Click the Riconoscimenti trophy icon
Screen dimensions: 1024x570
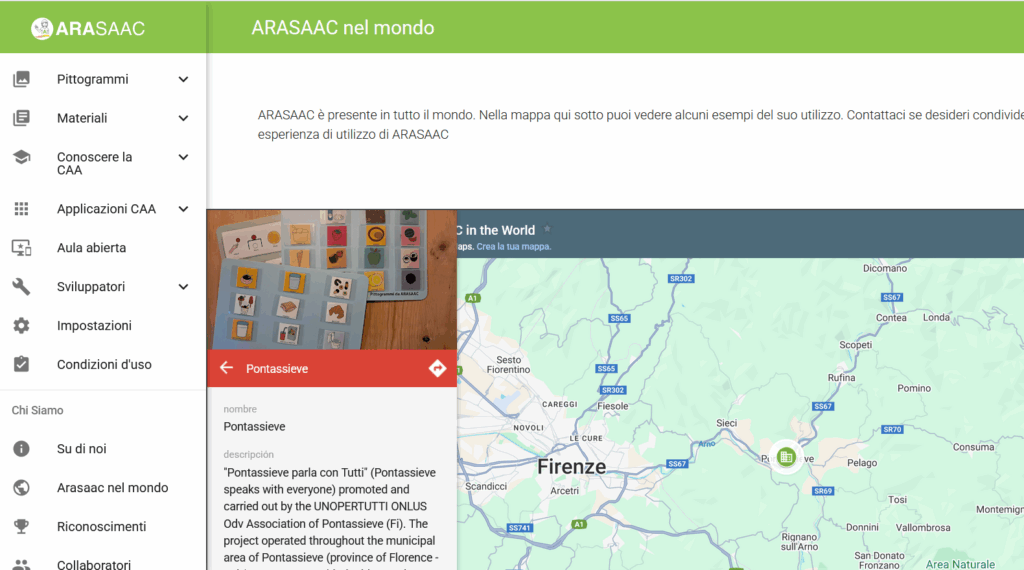tap(22, 526)
